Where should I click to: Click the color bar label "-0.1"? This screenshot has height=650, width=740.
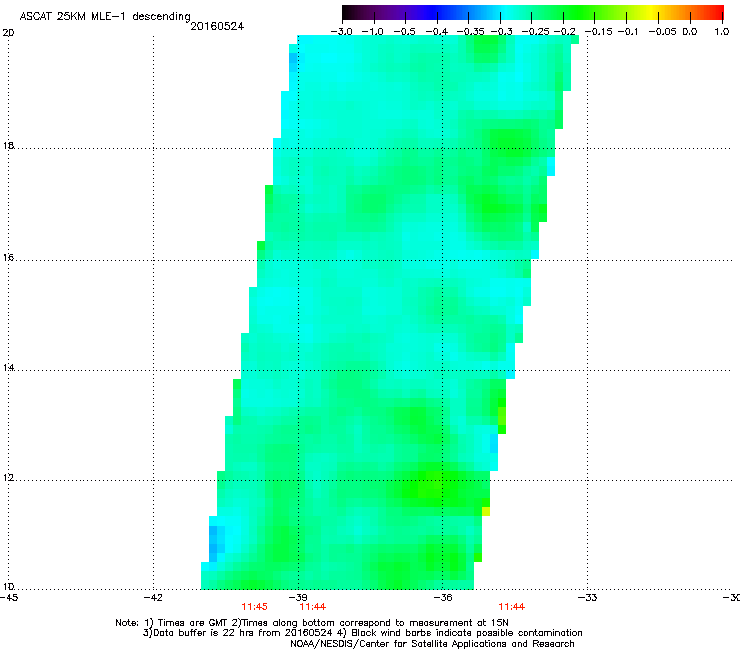(628, 32)
